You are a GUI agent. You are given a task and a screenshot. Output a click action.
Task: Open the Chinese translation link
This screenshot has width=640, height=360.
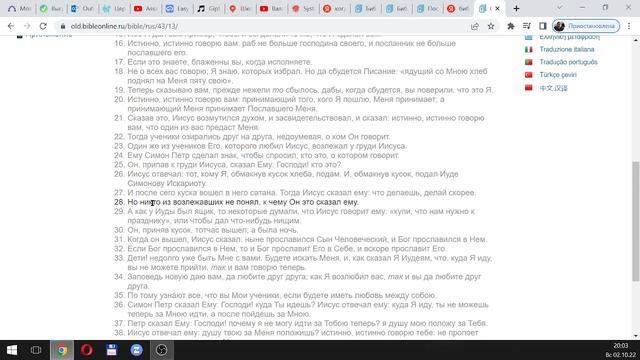point(553,88)
